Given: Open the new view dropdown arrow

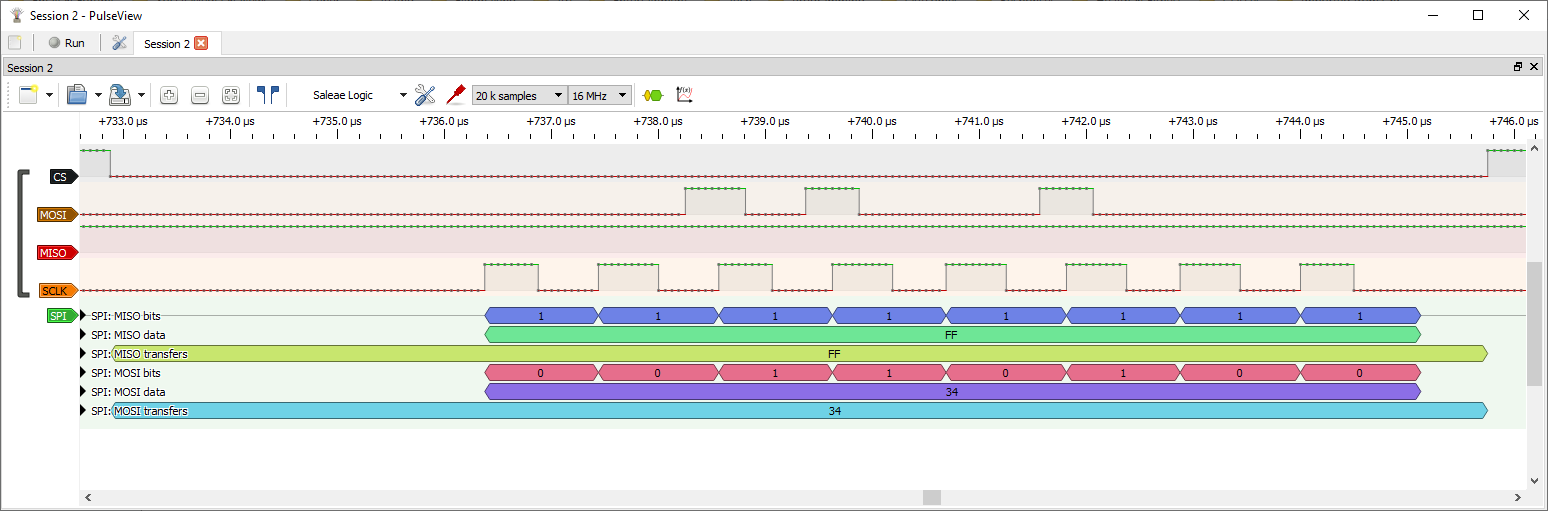Looking at the screenshot, I should pyautogui.click(x=49, y=95).
